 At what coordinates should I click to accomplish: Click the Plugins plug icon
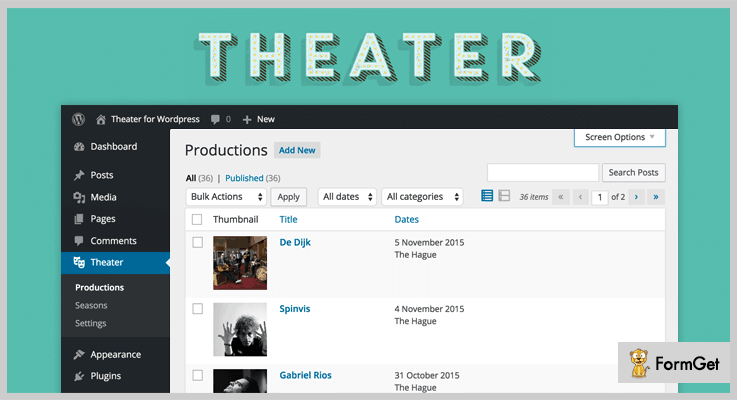click(79, 376)
